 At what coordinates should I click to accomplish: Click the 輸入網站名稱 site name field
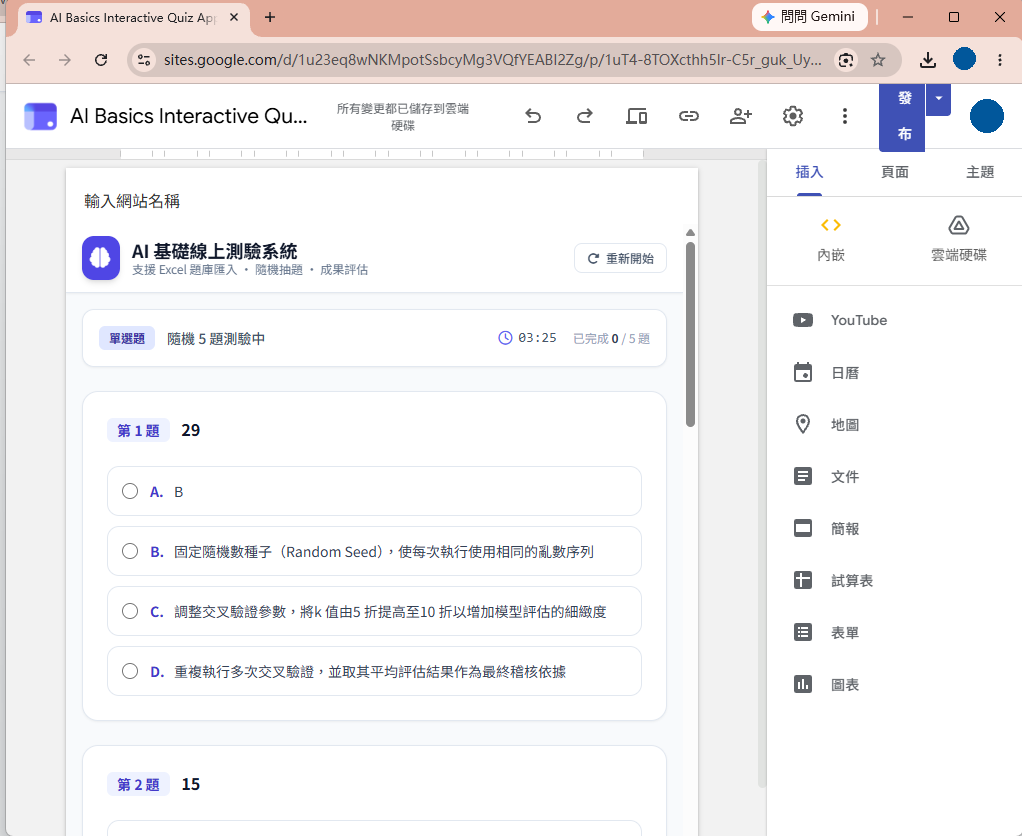point(132,201)
